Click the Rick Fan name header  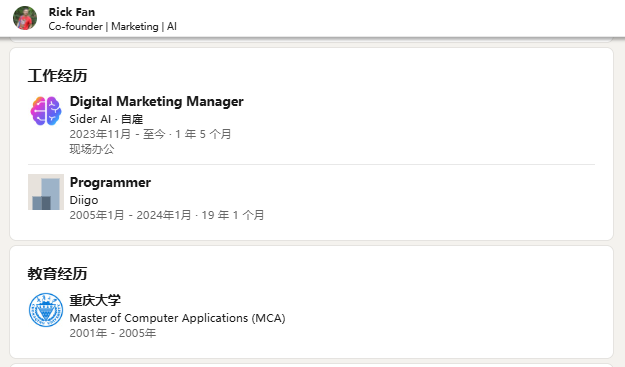[x=72, y=12]
